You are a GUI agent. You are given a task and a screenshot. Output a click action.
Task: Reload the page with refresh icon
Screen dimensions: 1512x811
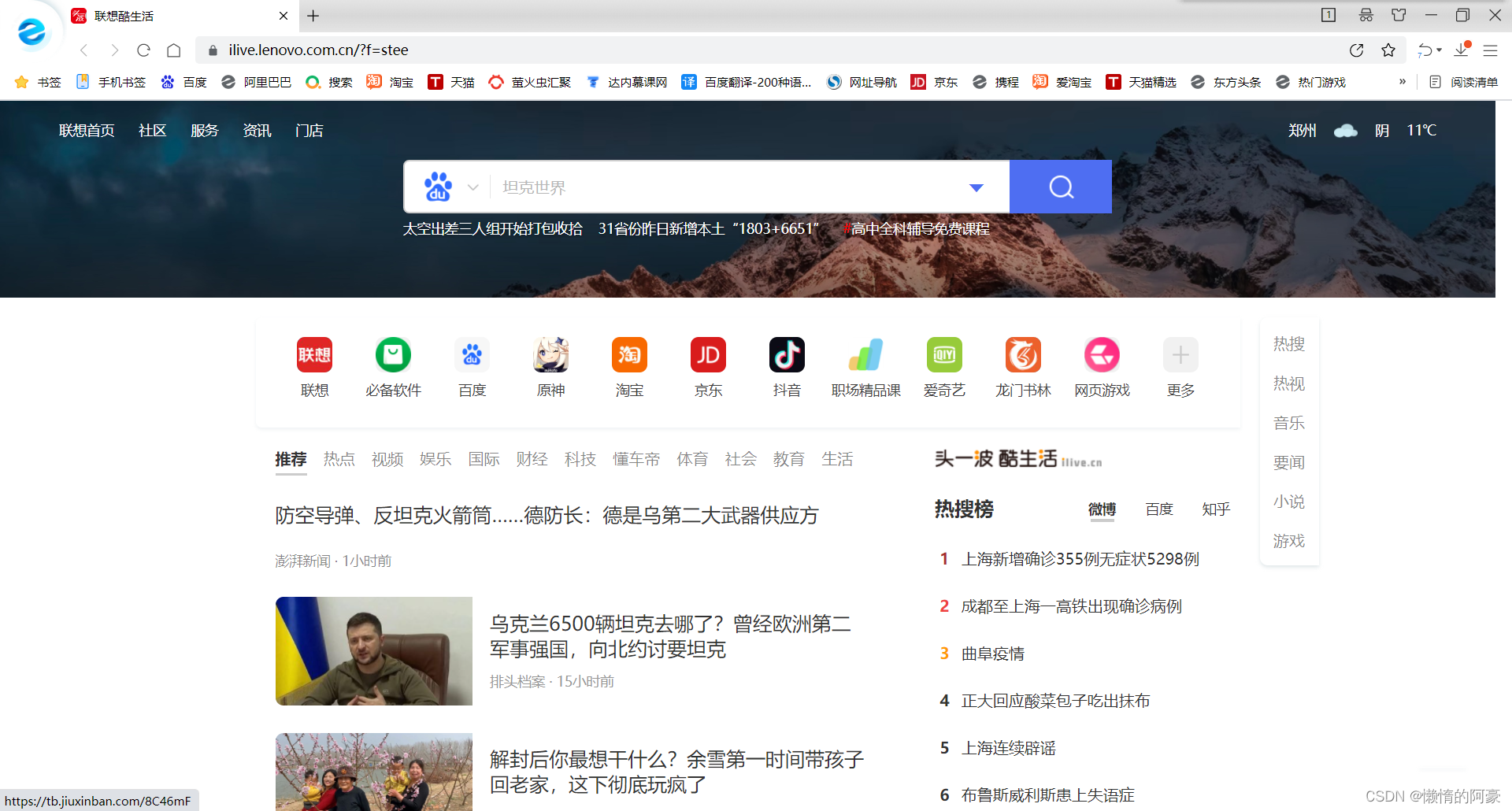143,50
